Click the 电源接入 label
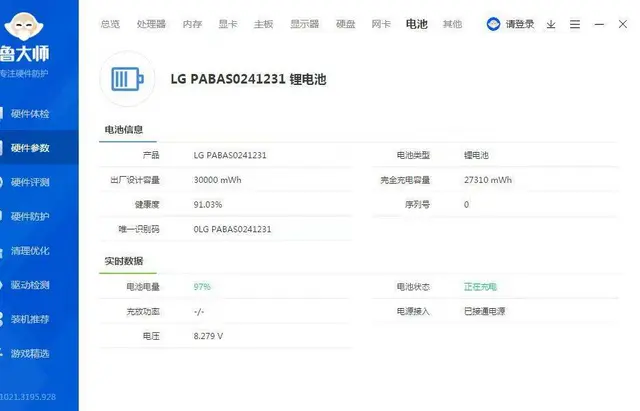Image resolution: width=640 pixels, height=411 pixels. click(413, 311)
